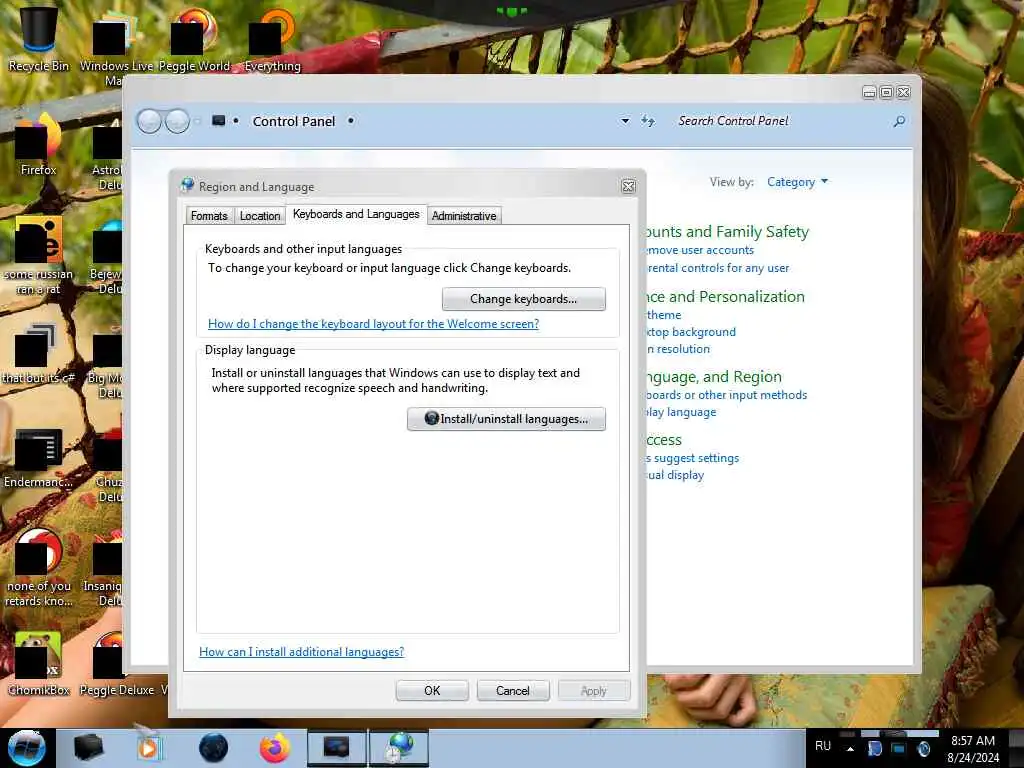Switch to the Formats tab
The image size is (1024, 768).
(x=209, y=216)
